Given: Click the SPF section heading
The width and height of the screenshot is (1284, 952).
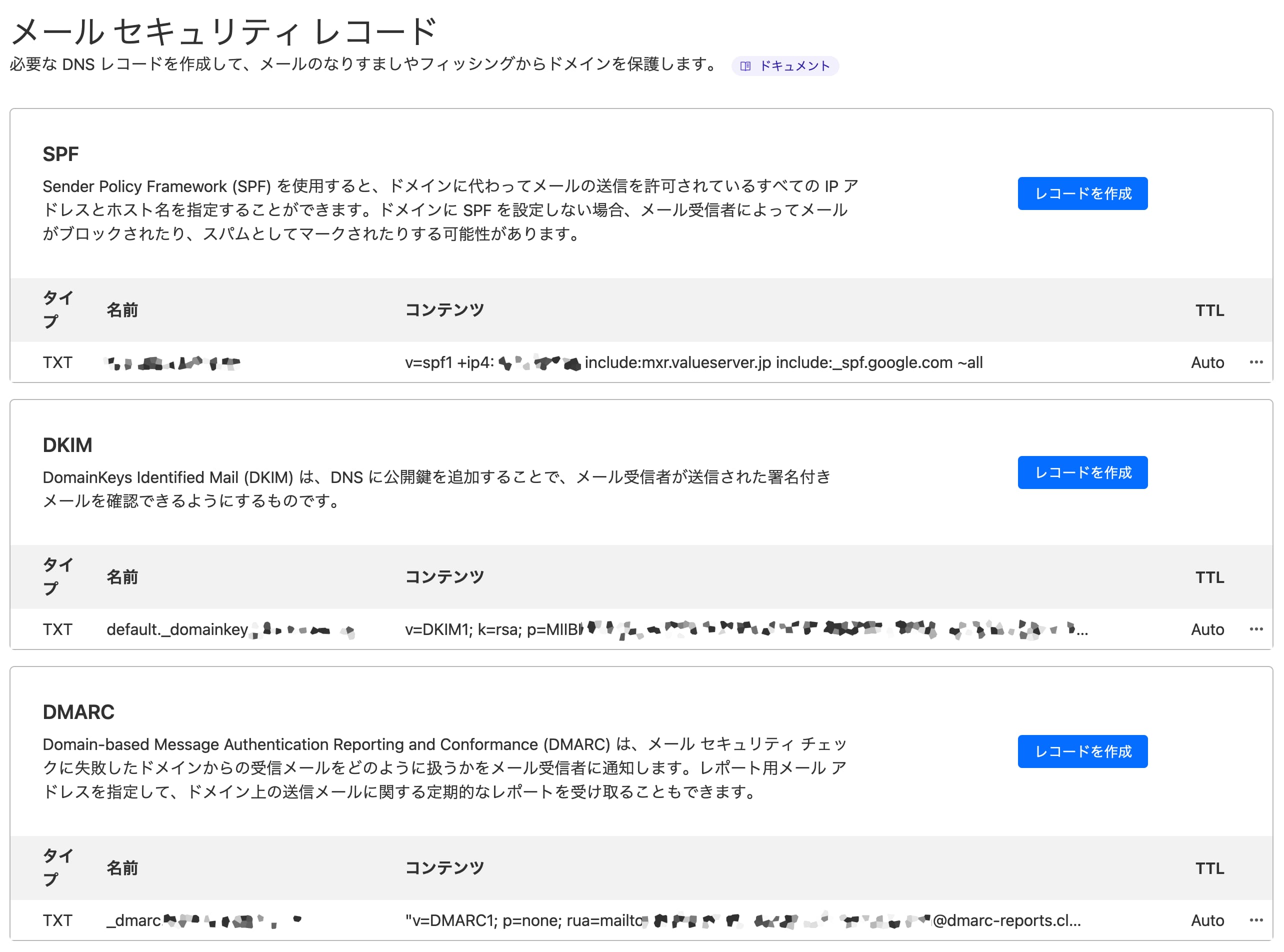Looking at the screenshot, I should [x=60, y=154].
